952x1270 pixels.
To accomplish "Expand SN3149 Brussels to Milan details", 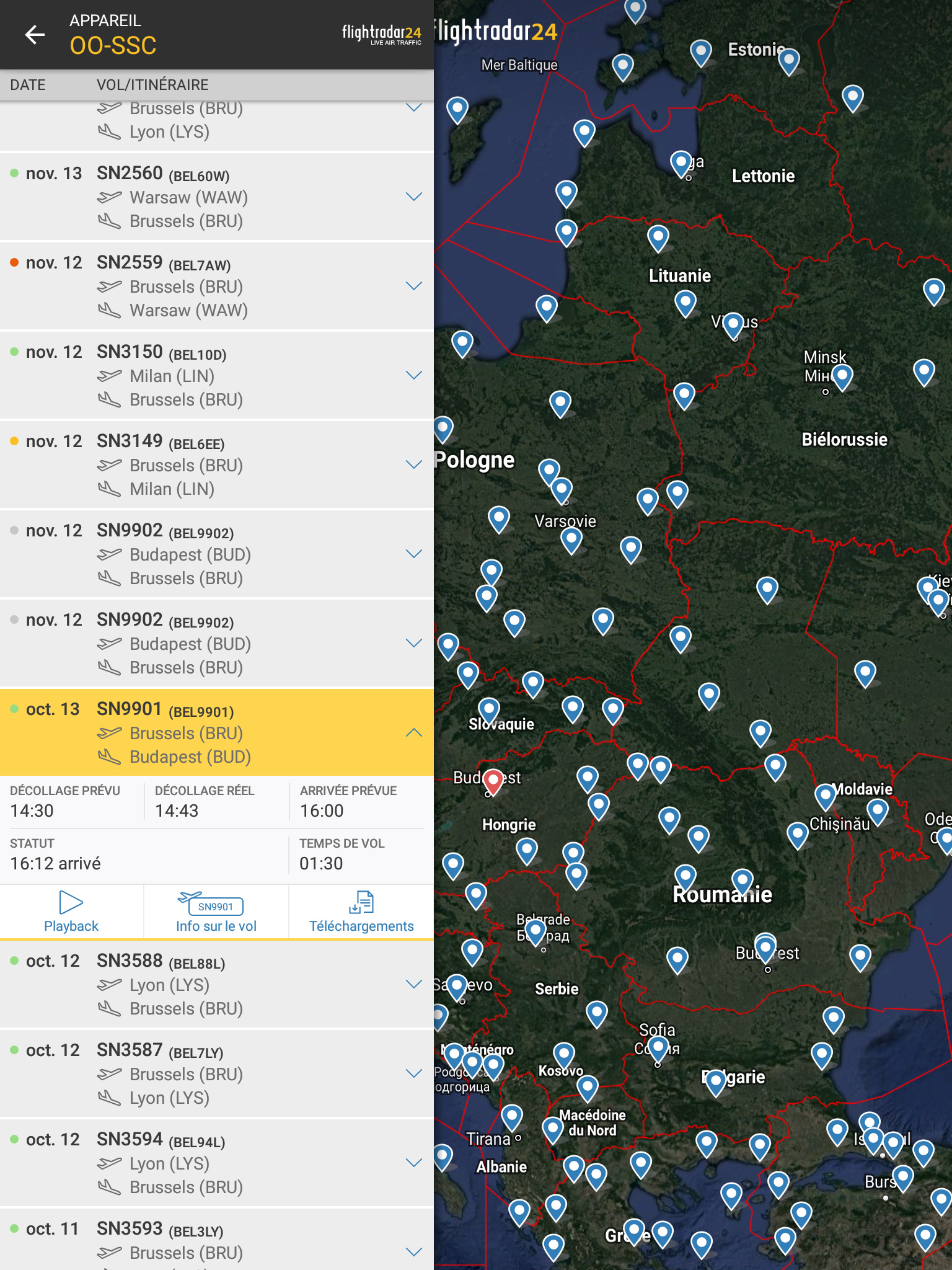I will (413, 464).
